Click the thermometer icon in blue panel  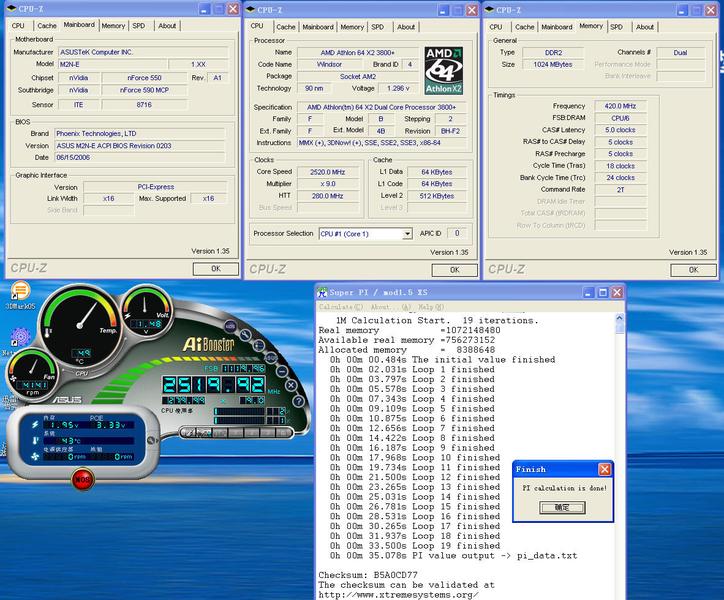point(35,440)
